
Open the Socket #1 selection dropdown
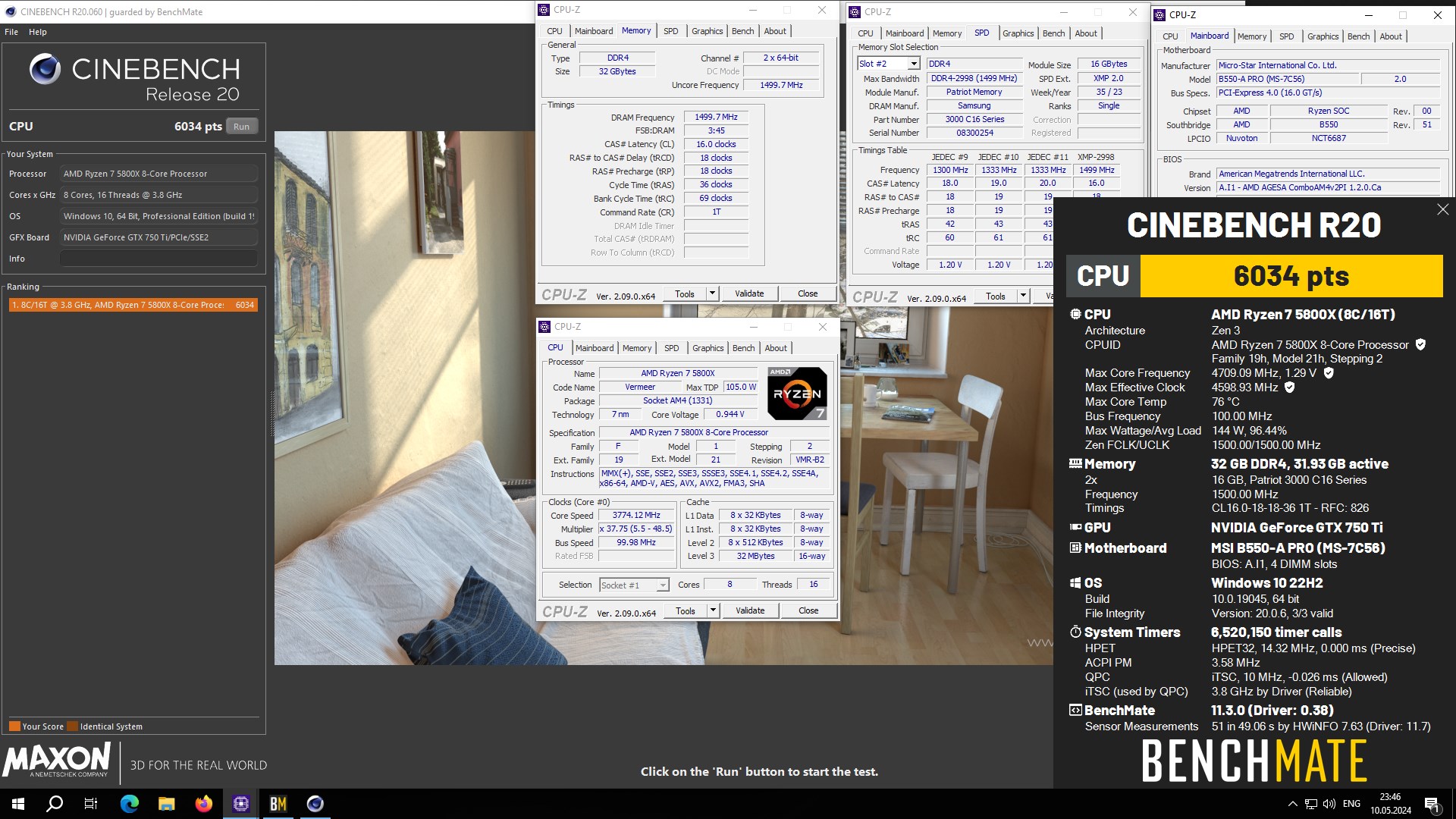click(635, 585)
